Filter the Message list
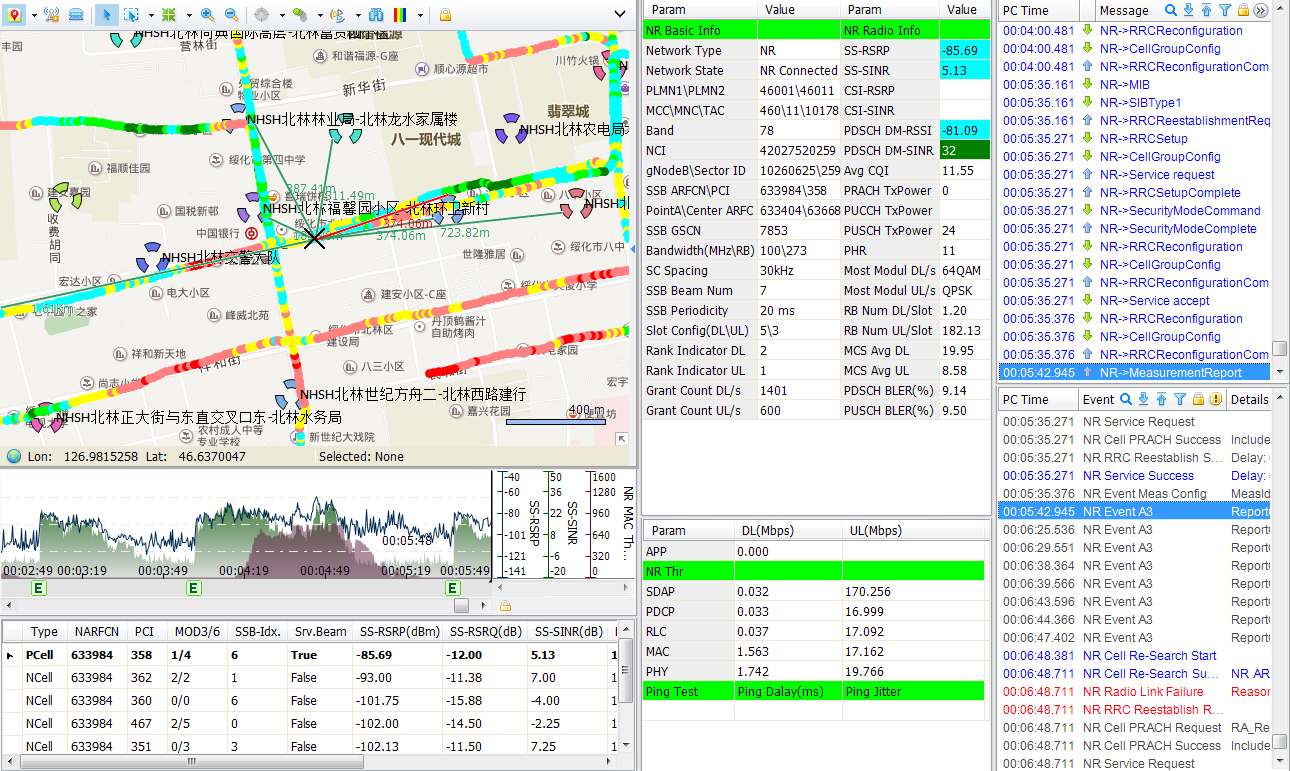1290x771 pixels. coord(1225,10)
